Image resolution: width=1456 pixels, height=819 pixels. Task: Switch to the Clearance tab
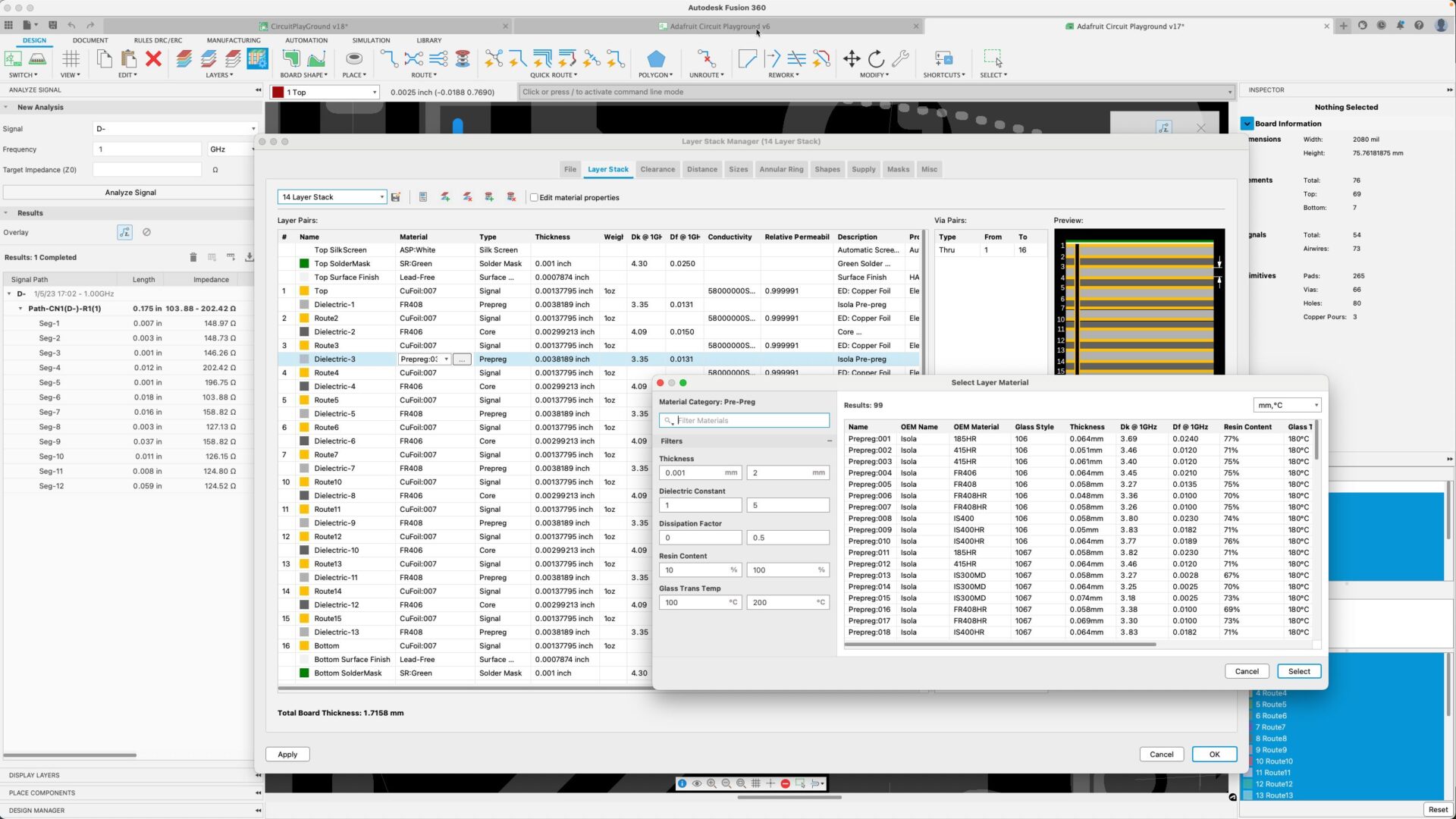click(657, 169)
